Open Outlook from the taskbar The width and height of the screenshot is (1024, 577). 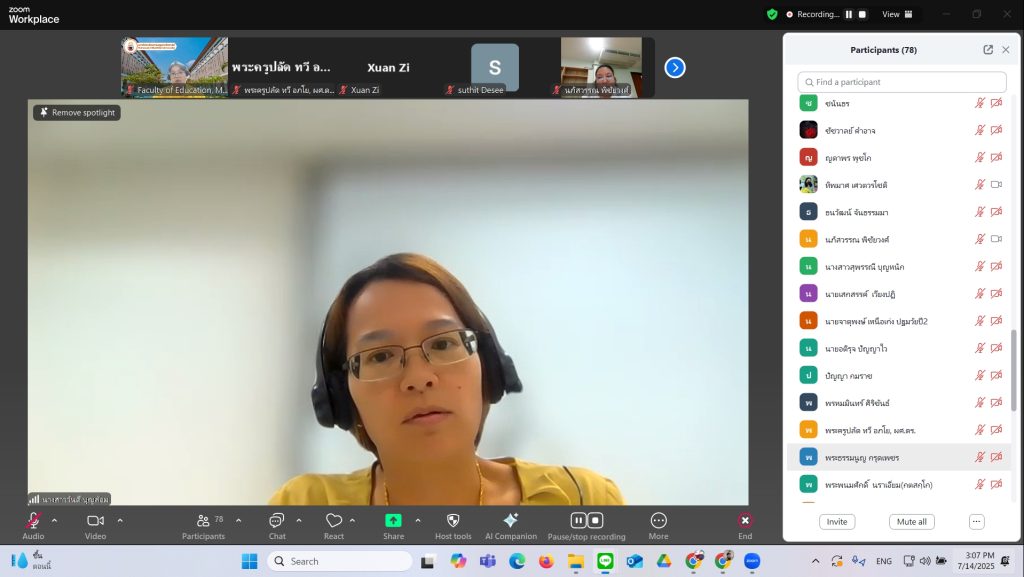(634, 561)
